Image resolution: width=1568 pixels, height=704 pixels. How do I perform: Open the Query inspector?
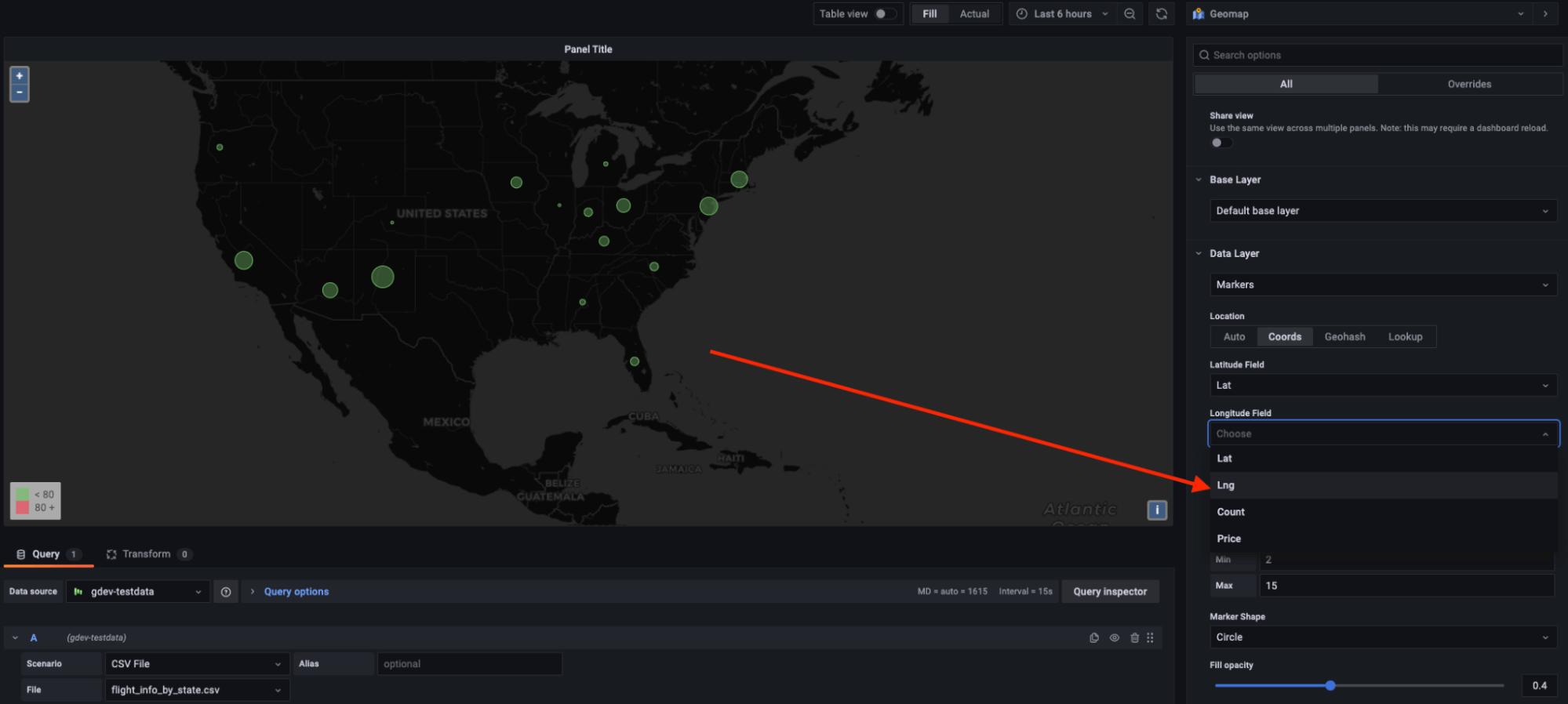point(1110,592)
